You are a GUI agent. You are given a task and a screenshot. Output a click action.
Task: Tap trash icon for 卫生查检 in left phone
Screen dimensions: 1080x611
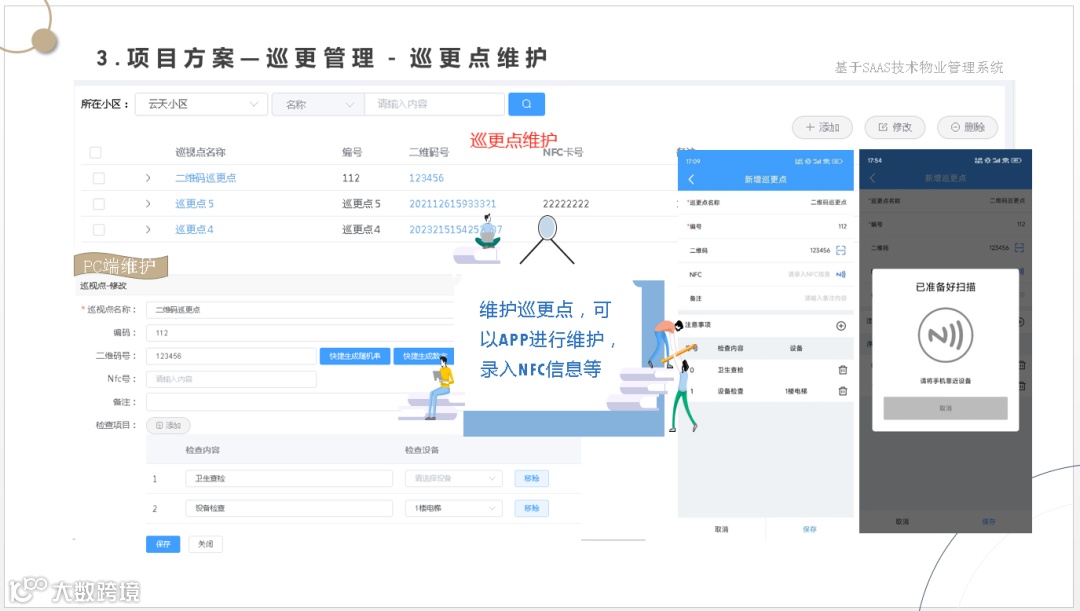tap(842, 370)
